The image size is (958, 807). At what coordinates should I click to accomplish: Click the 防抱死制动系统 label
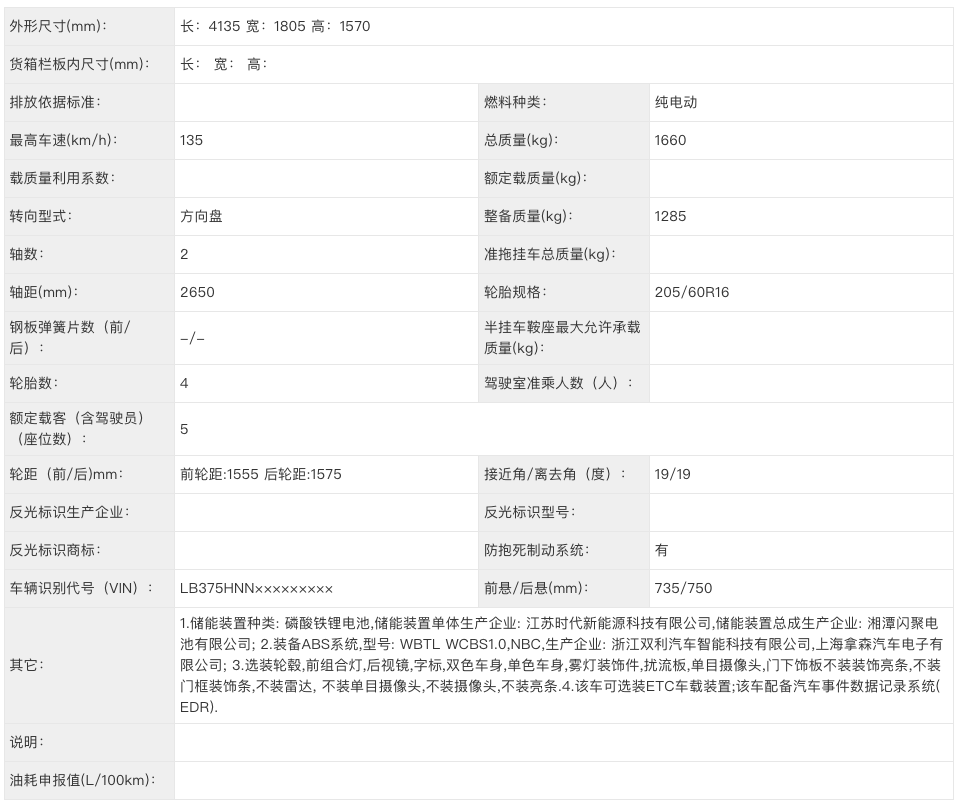[x=536, y=550]
